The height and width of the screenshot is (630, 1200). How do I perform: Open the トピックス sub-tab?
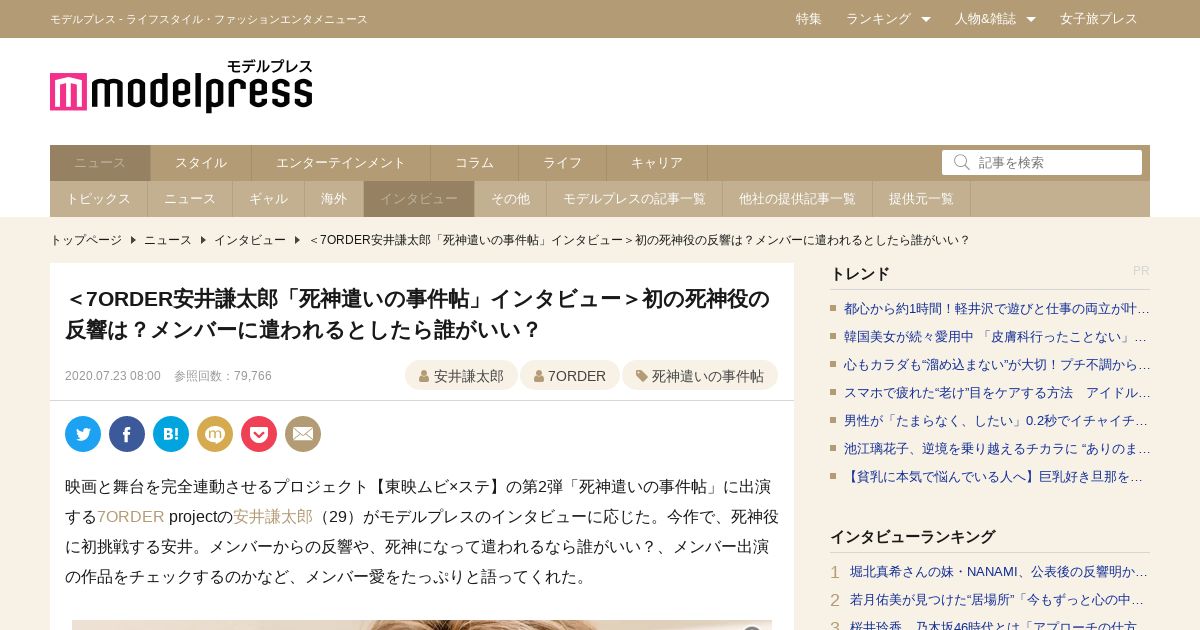[99, 199]
